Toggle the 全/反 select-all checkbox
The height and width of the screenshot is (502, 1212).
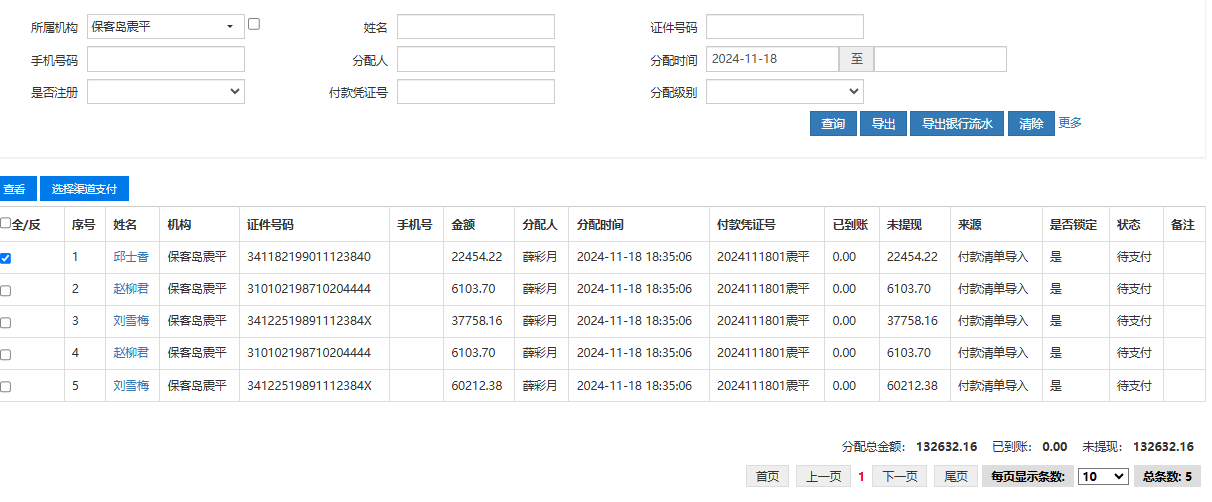(x=6, y=224)
